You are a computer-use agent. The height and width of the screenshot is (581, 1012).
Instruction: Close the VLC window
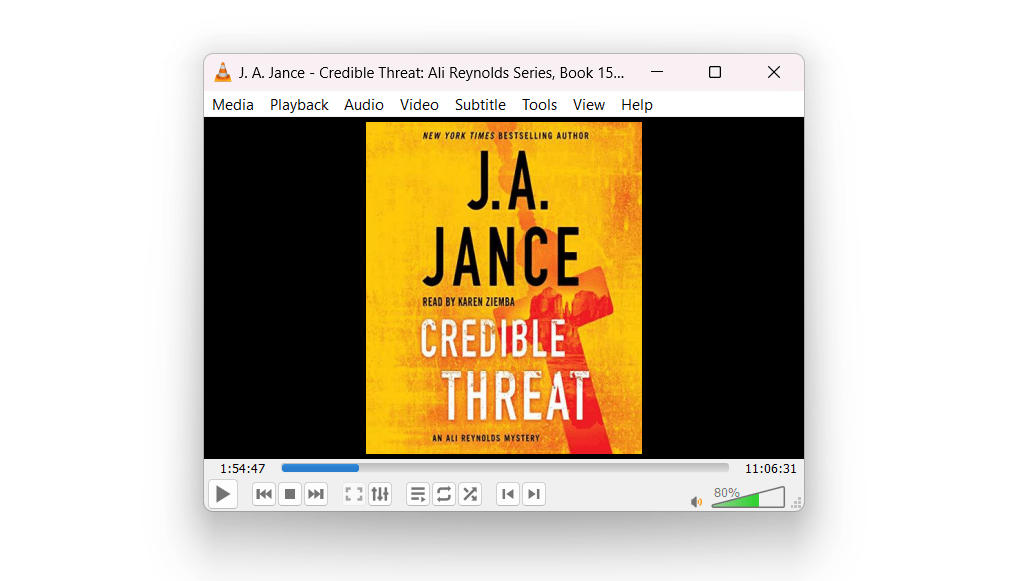tap(774, 72)
